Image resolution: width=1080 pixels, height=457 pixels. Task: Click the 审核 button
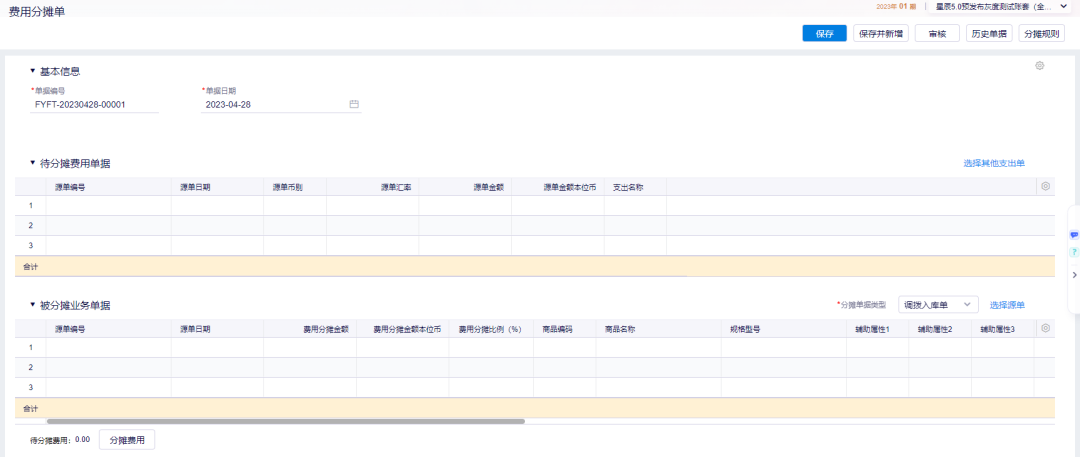(937, 33)
